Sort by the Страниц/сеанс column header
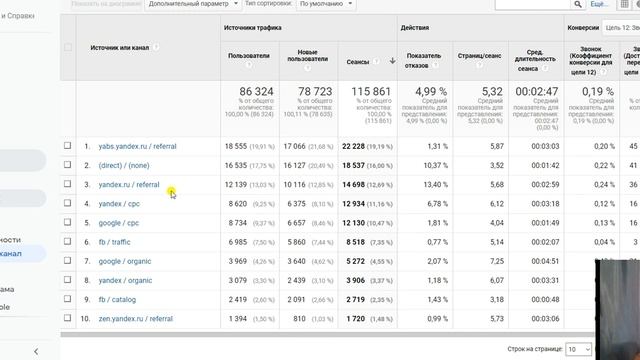 tap(480, 56)
